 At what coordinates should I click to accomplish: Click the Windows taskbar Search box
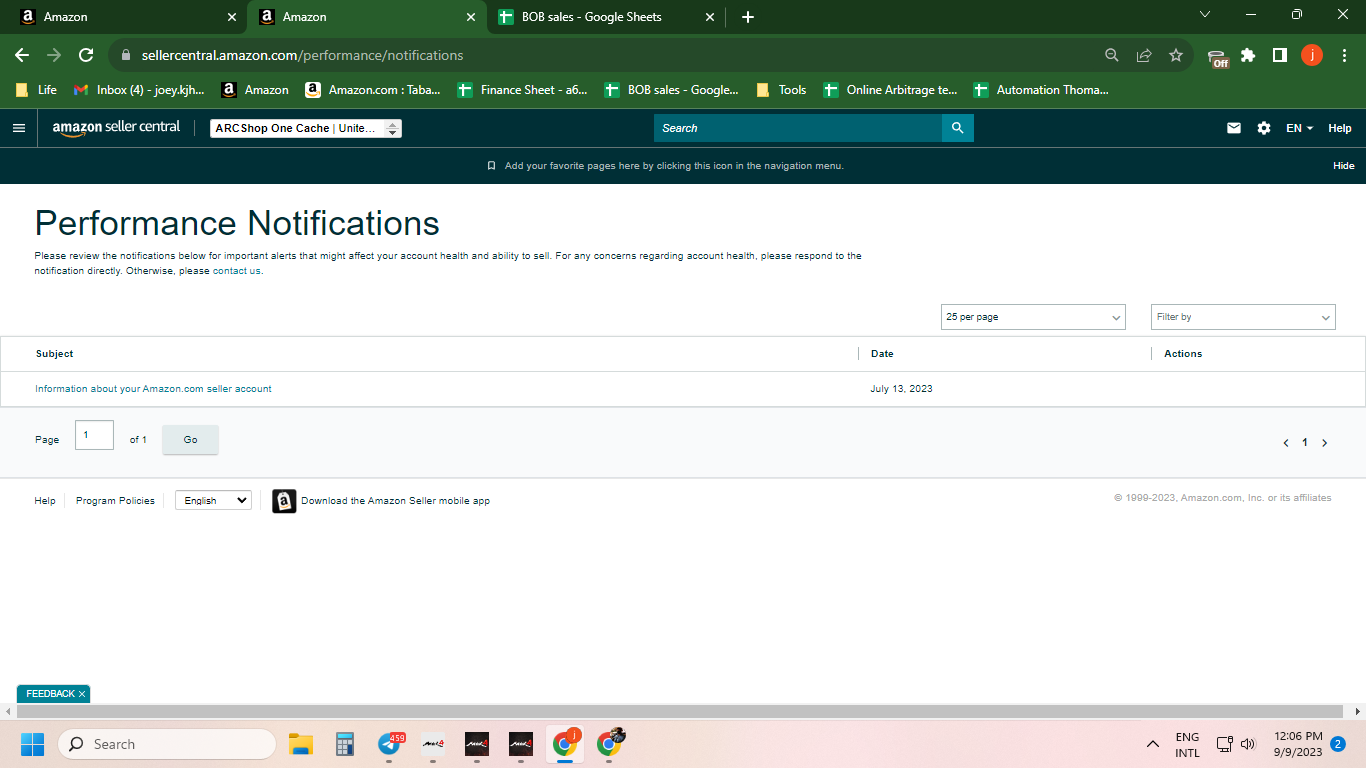(167, 744)
